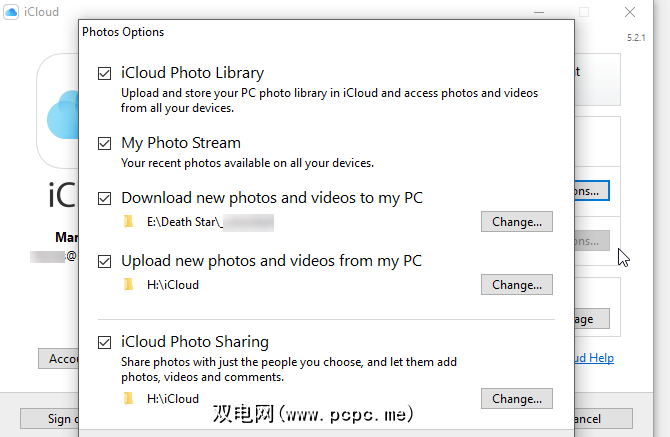Toggle the My Photo Stream checkbox

105,143
